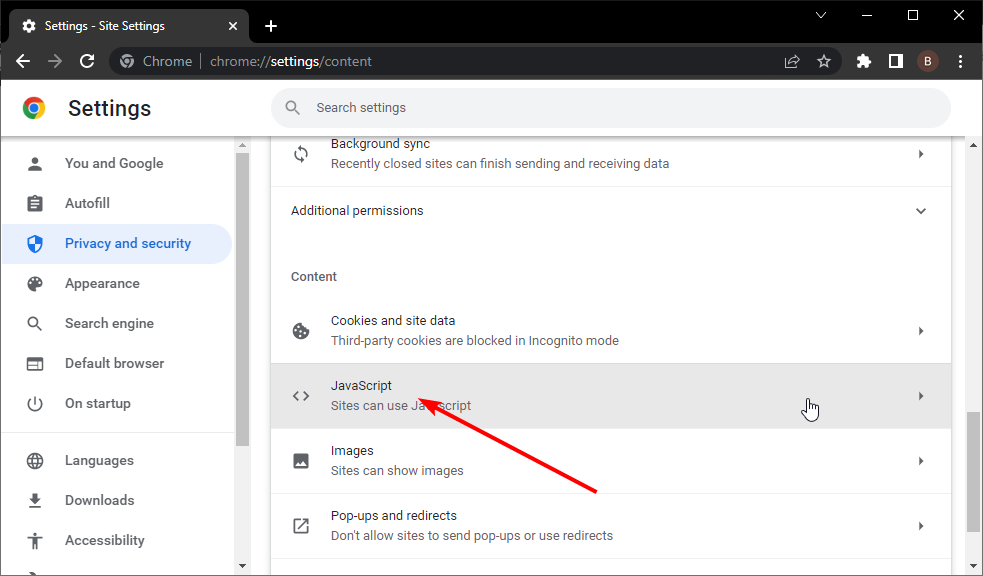This screenshot has width=983, height=576.
Task: Open the profile avatar B
Action: point(928,61)
